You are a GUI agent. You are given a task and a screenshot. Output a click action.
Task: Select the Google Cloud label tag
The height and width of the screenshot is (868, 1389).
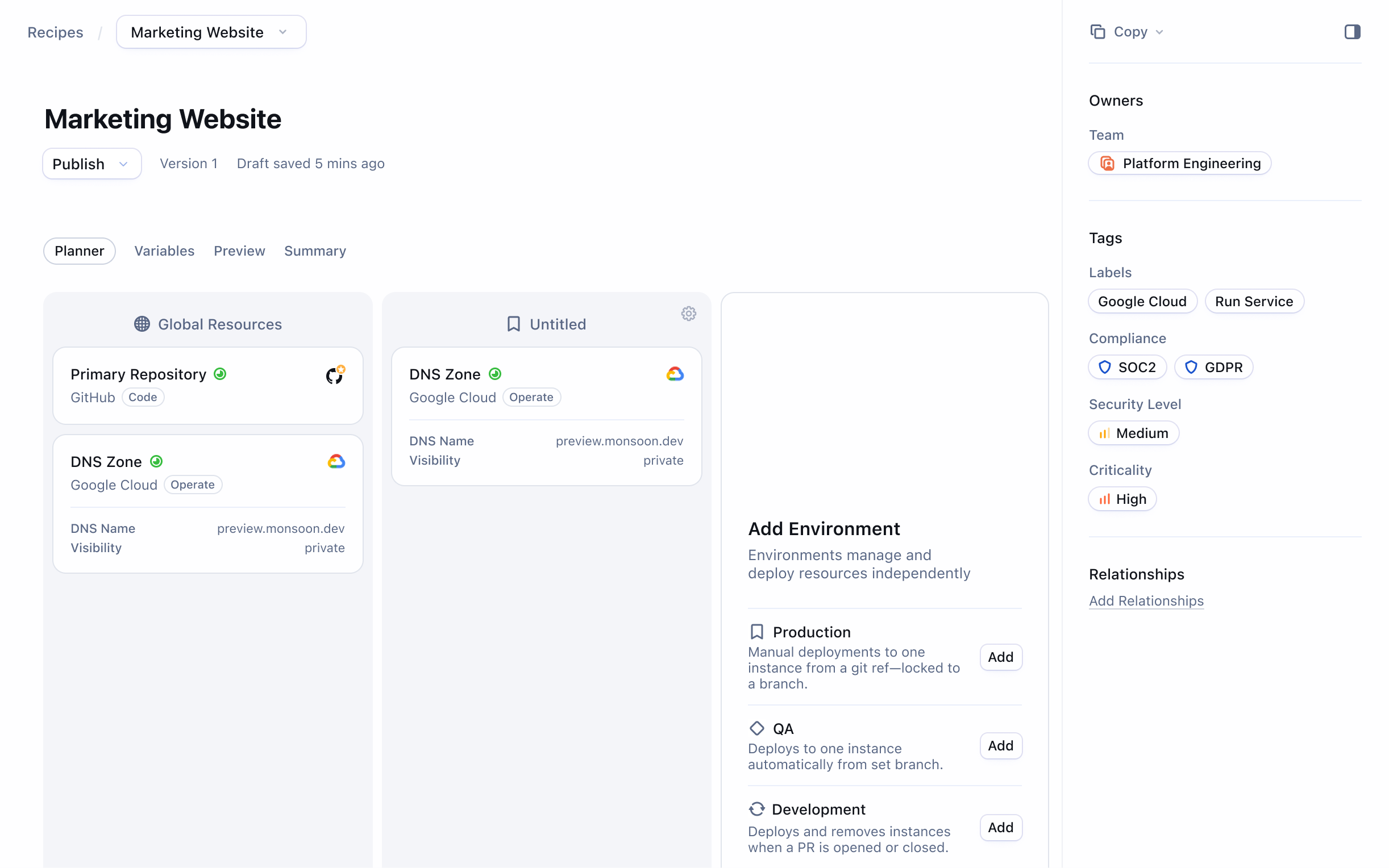coord(1142,302)
